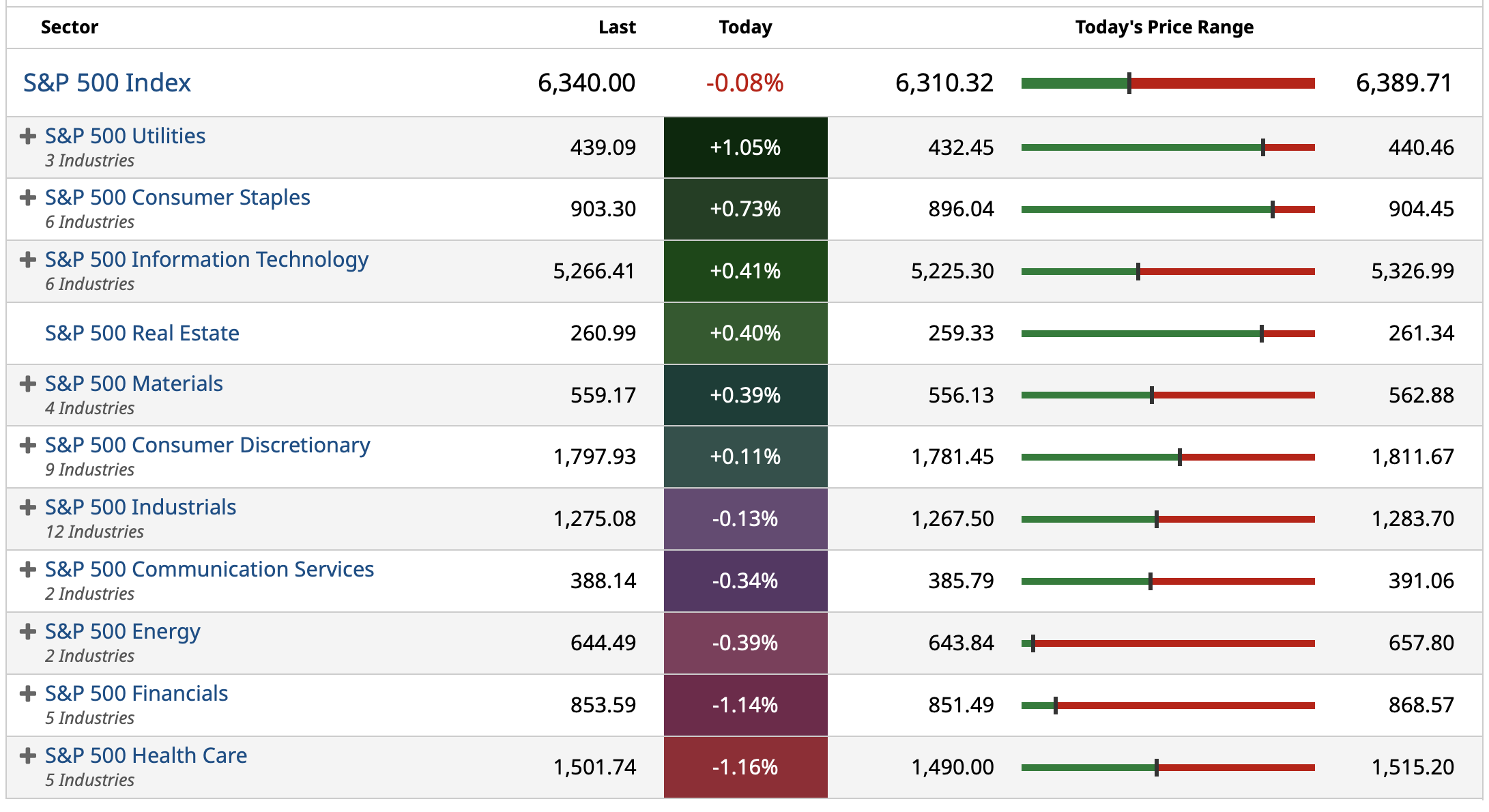Screen dimensions: 1489x812
Task: Expand the S&P 500 Utilities row
Action: coord(28,136)
